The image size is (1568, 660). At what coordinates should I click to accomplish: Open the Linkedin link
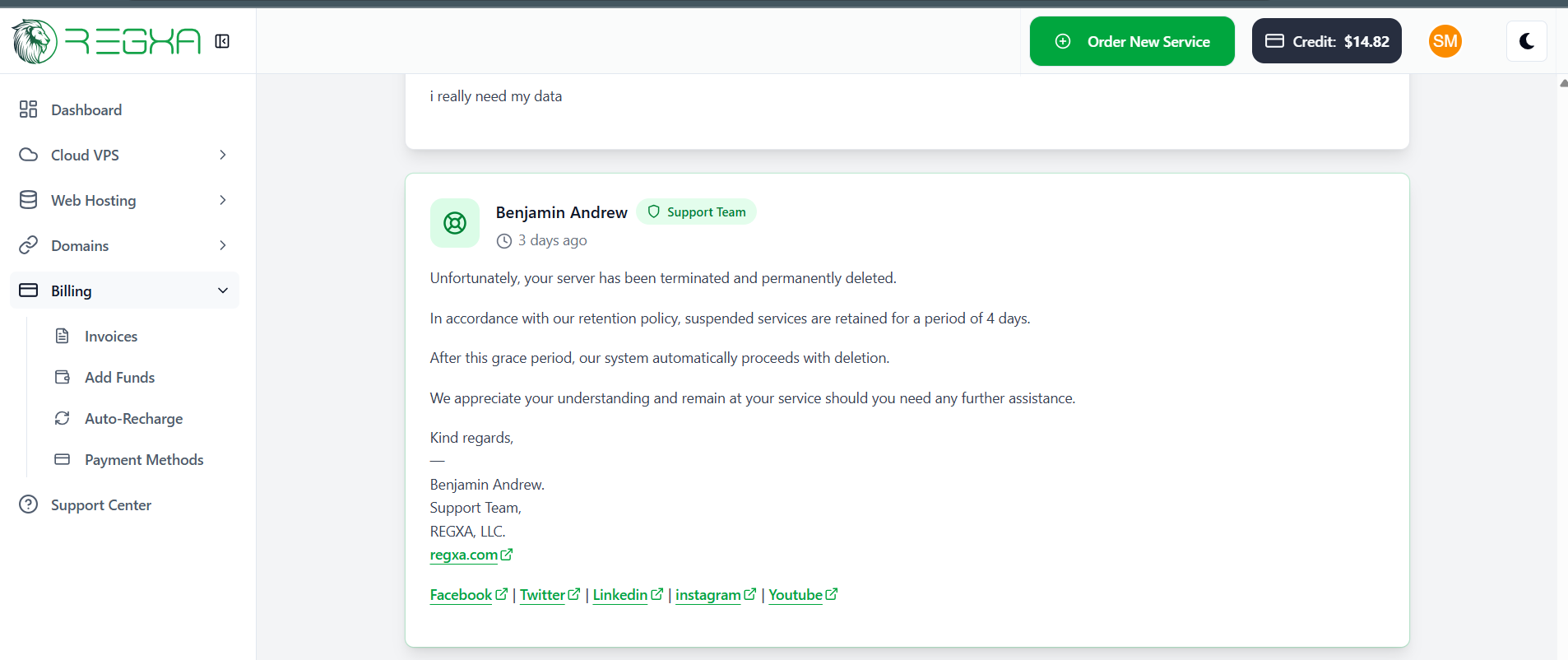(620, 594)
